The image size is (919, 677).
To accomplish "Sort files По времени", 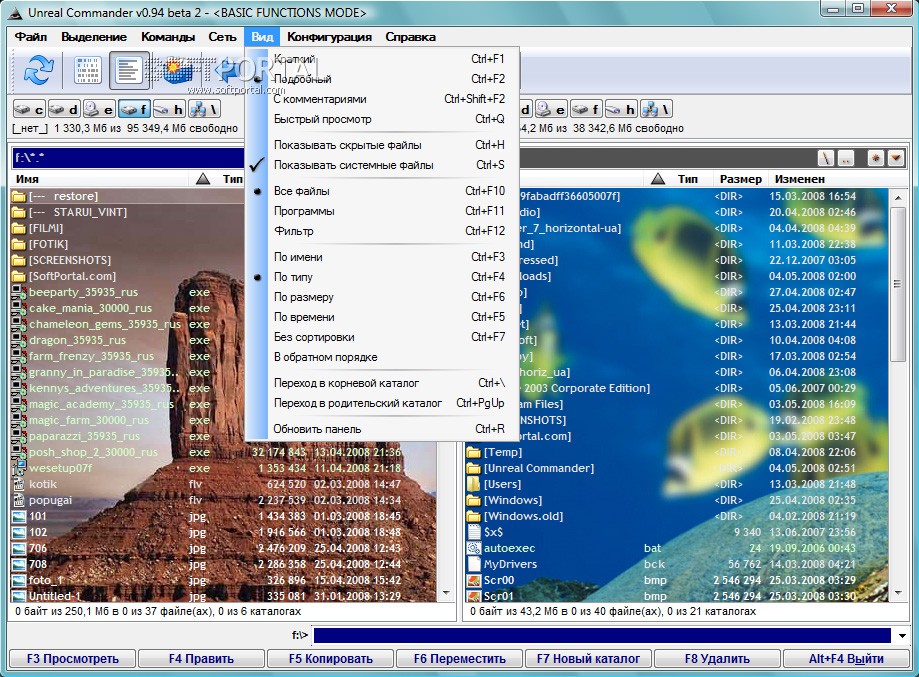I will pyautogui.click(x=382, y=317).
